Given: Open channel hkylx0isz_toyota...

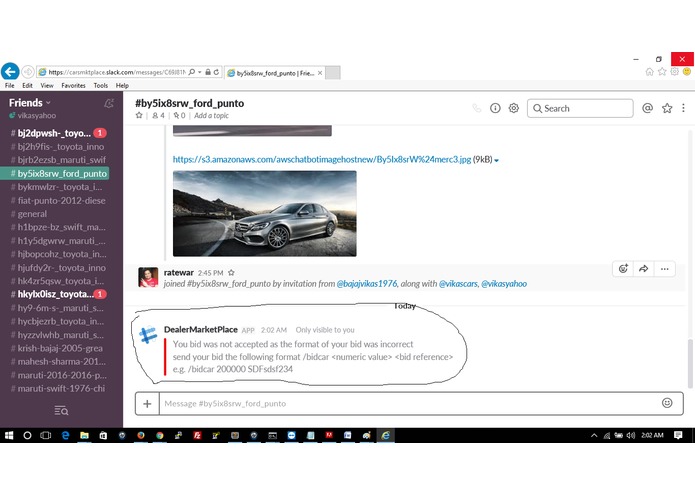Looking at the screenshot, I should tap(55, 294).
